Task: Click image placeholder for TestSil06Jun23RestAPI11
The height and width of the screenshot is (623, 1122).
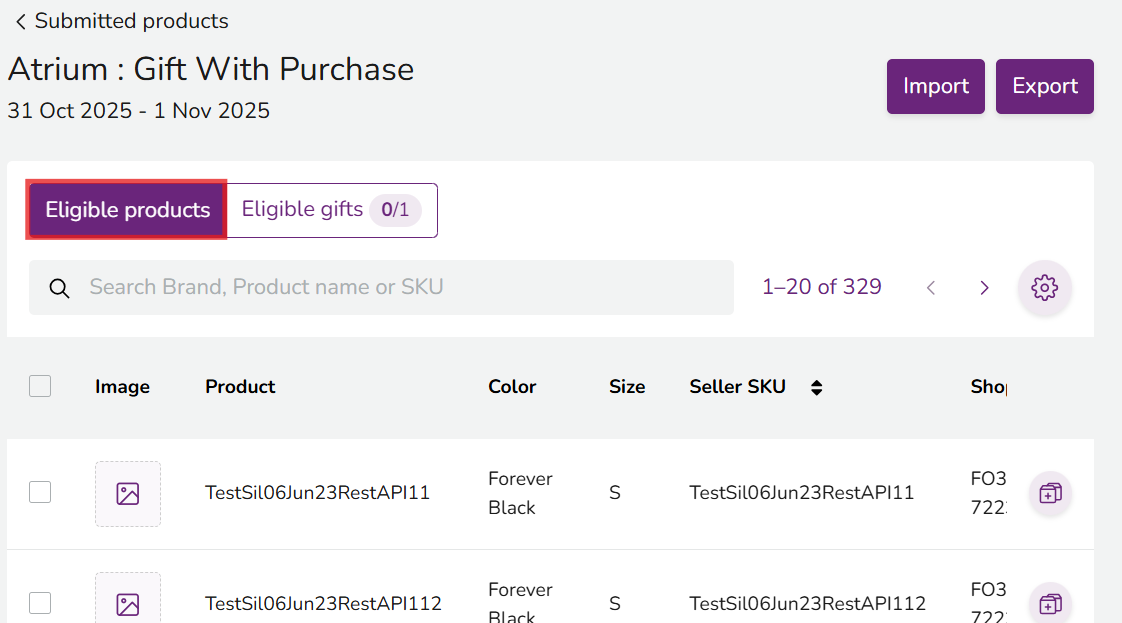Action: pos(128,493)
